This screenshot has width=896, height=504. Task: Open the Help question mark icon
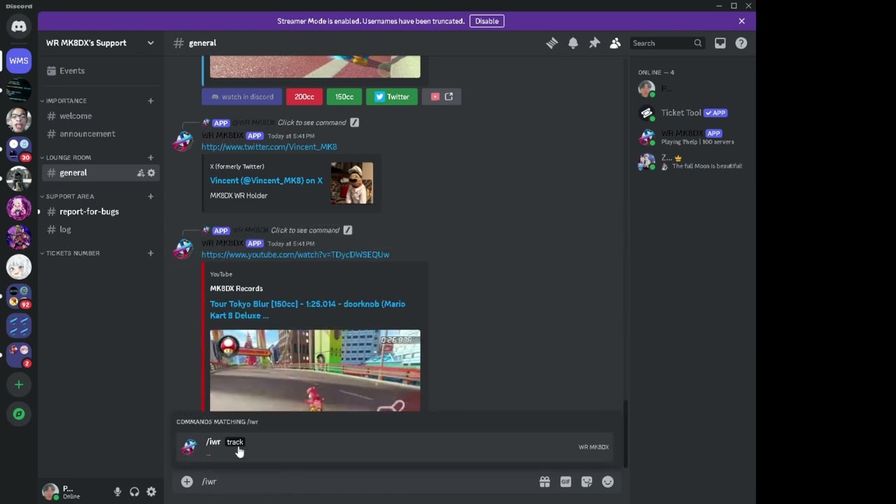741,43
